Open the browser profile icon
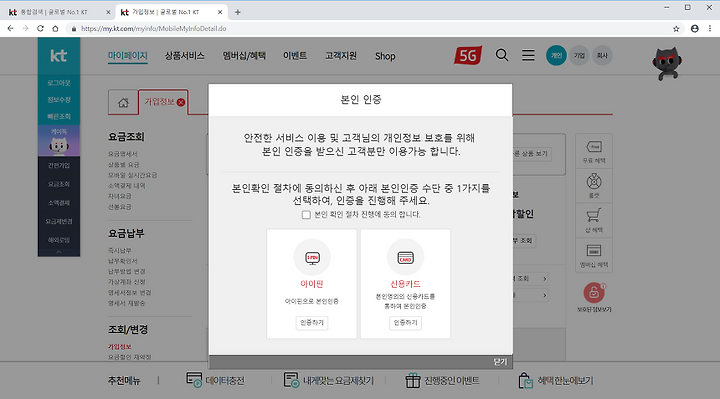The width and height of the screenshot is (720, 399). tap(695, 28)
